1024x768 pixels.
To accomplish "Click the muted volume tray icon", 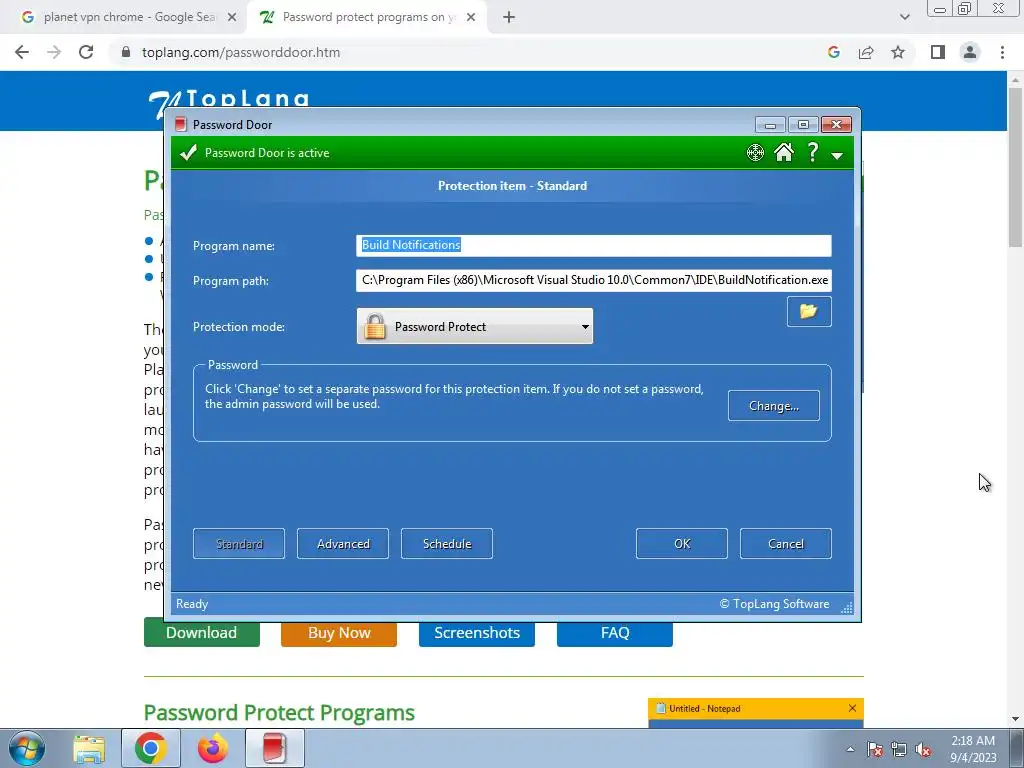I will pos(923,749).
